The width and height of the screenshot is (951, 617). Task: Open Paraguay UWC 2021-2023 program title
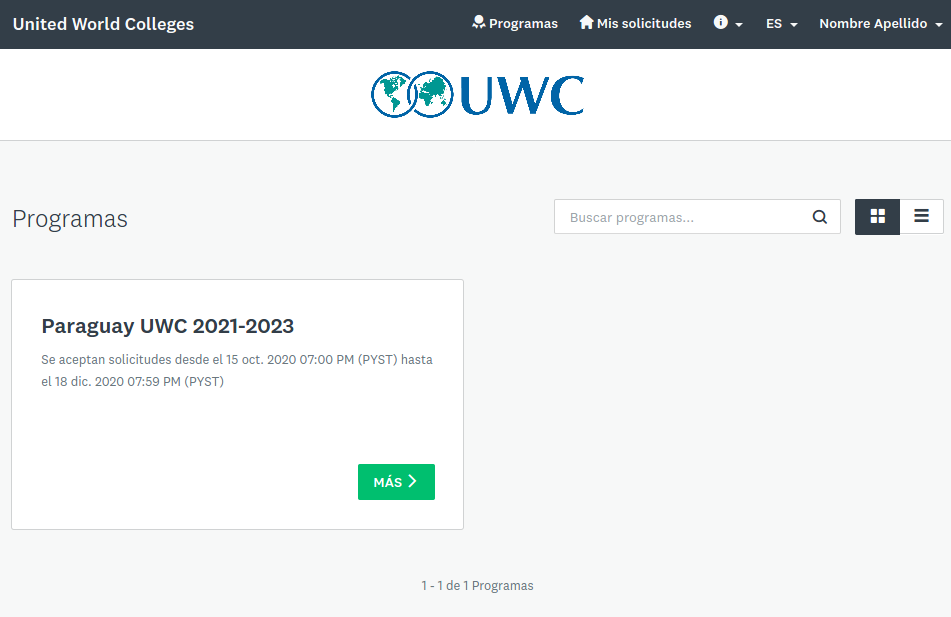coord(167,326)
